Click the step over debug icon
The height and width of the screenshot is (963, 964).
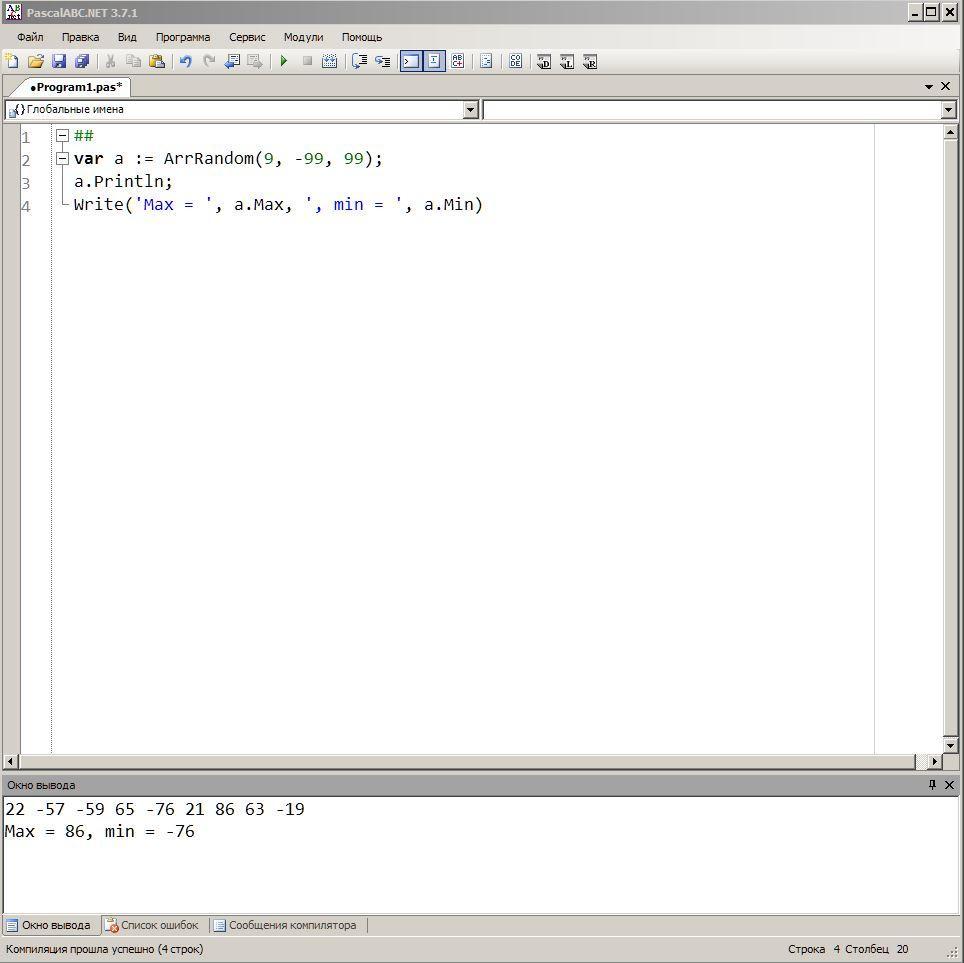pyautogui.click(x=359, y=61)
